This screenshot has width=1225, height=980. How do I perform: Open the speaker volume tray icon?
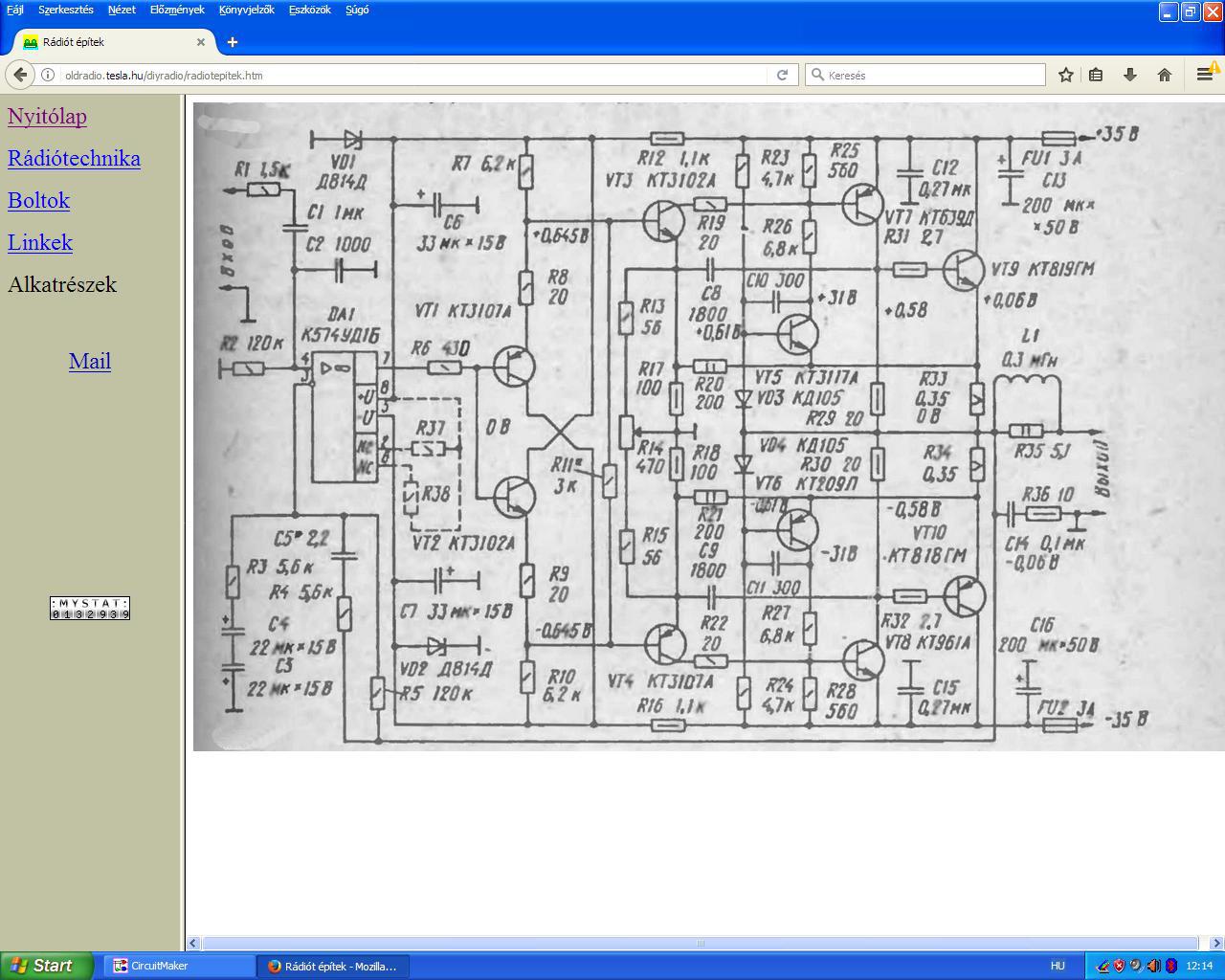[1153, 966]
